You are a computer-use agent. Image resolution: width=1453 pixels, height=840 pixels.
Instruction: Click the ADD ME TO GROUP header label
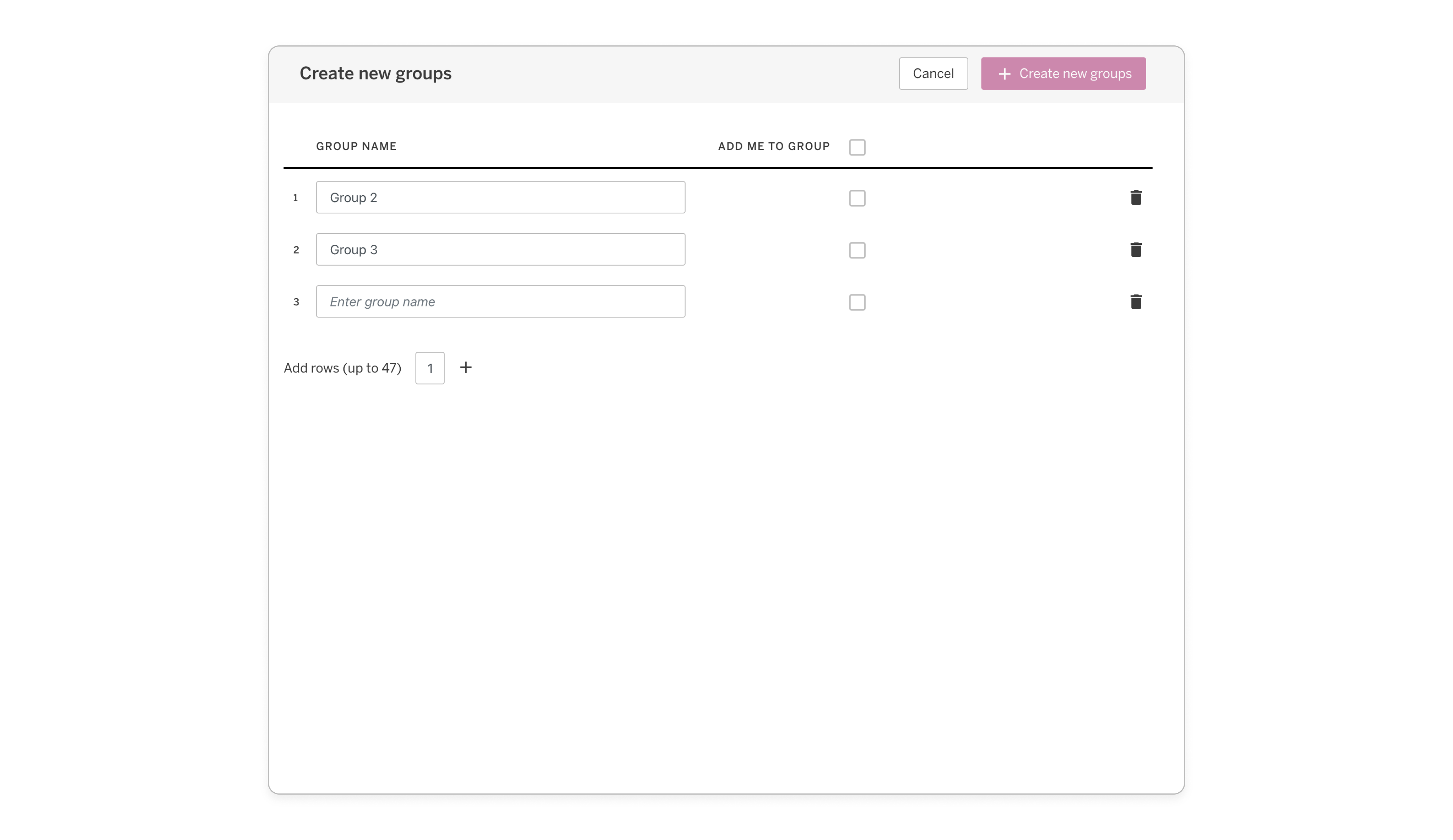(x=774, y=146)
